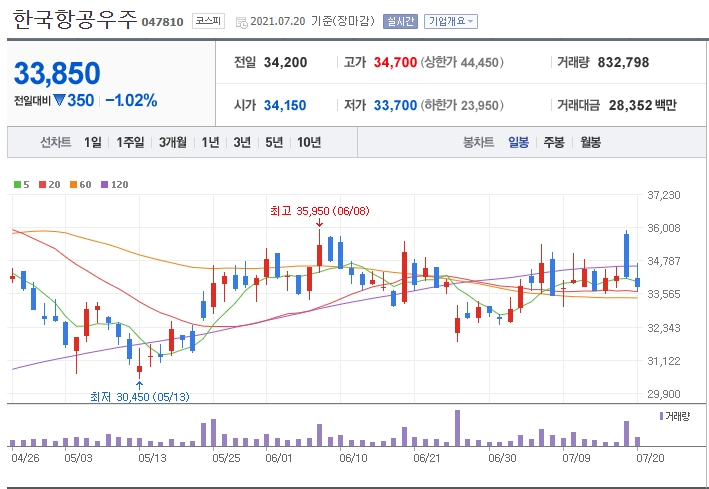Select the 1년 line chart period
709x489 pixels.
pos(211,142)
